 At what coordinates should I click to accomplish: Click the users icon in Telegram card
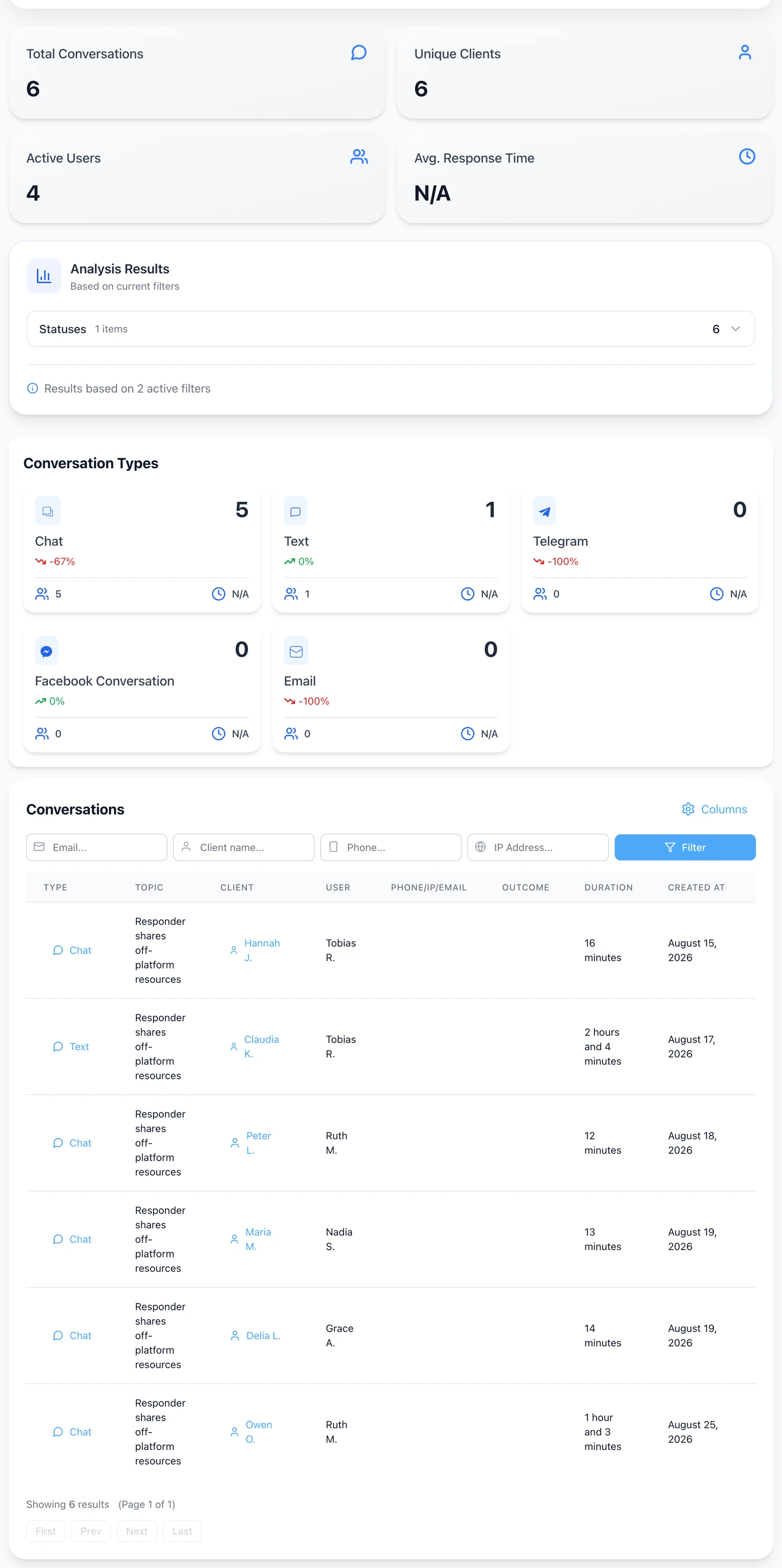coord(540,594)
